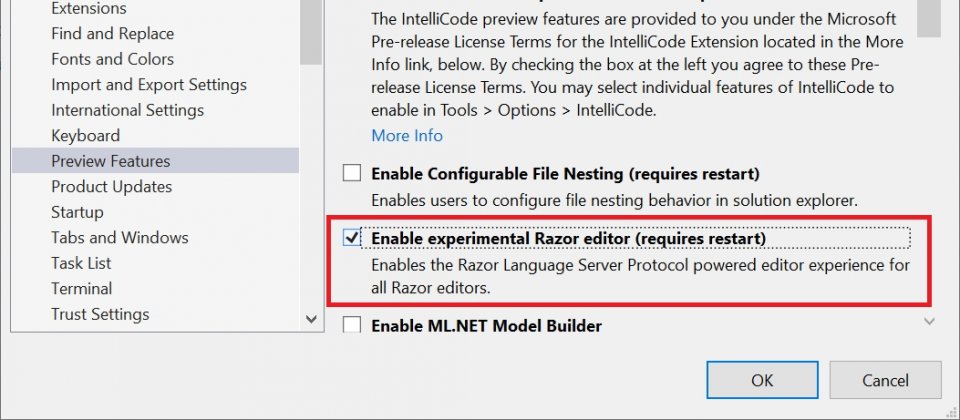
Task: Click down arrow of preview features scrollbar
Action: [x=929, y=321]
